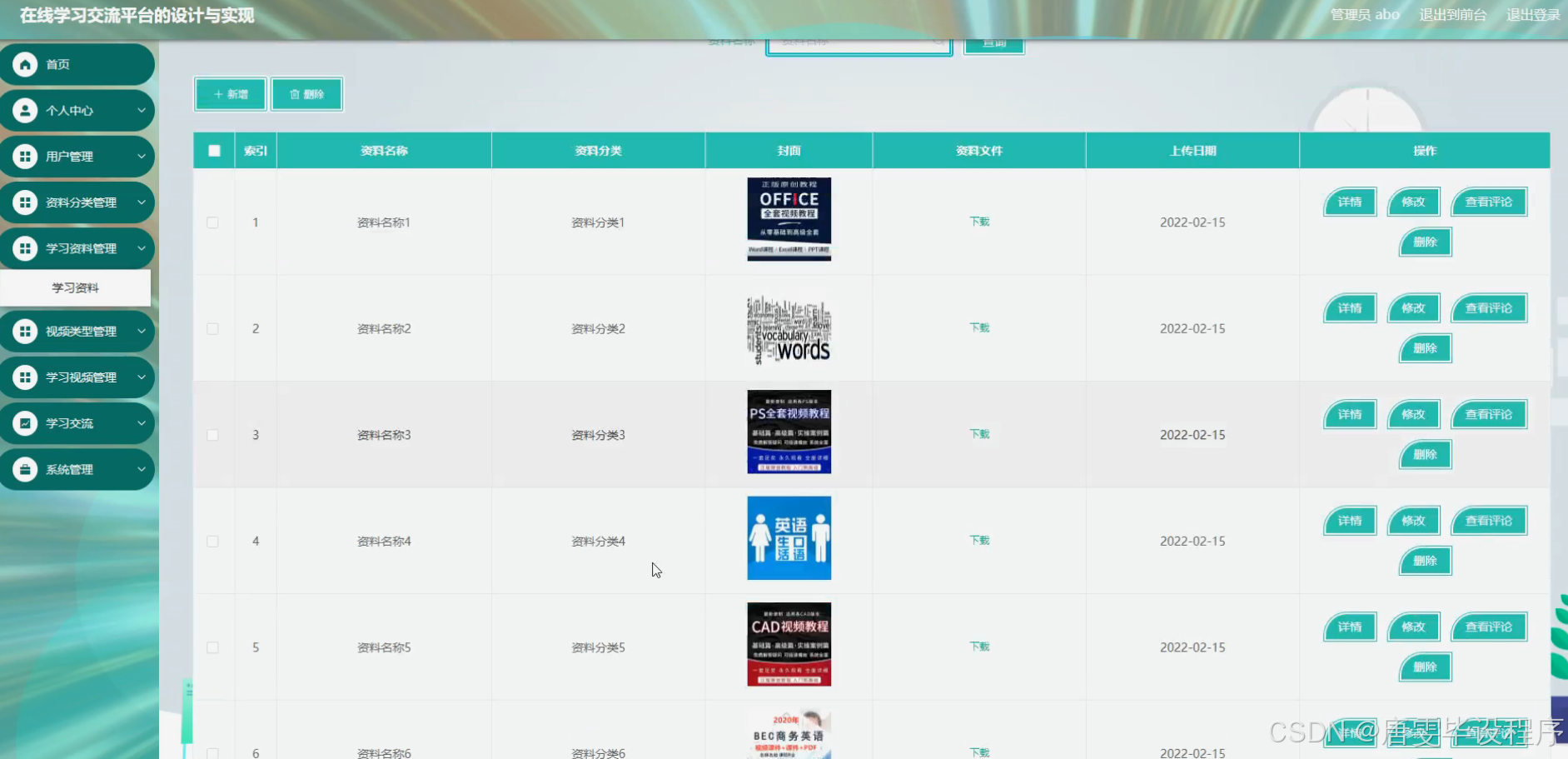The image size is (1568, 759).
Task: Click 查看评论 for 资料名称4
Action: tap(1489, 521)
